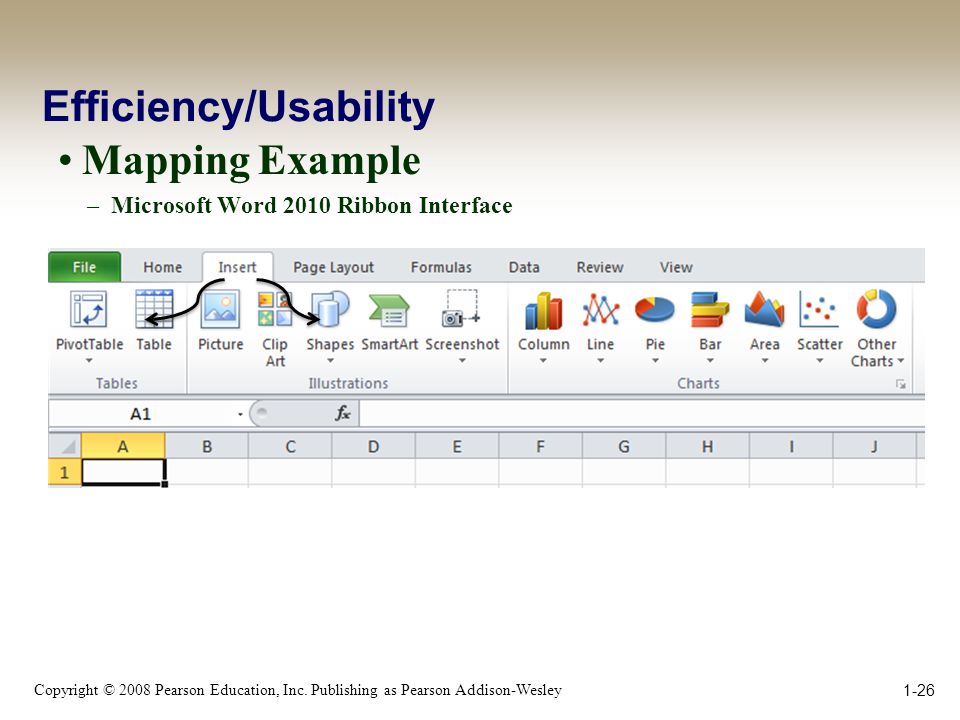
Task: Select column F header
Action: pos(541,446)
